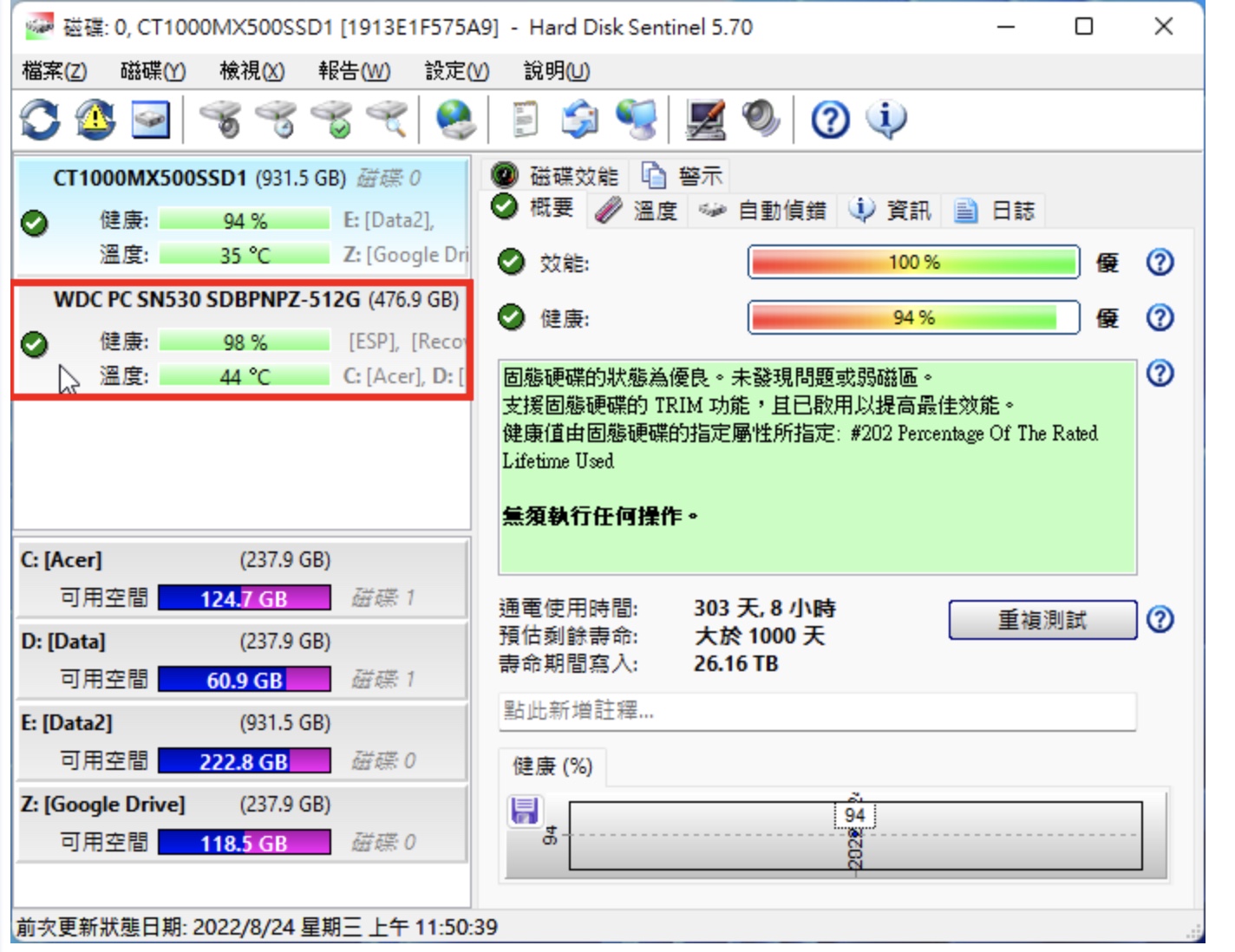Select disk CT1000MX500SSD1 in the list
This screenshot has width=1235, height=952.
coord(243,216)
